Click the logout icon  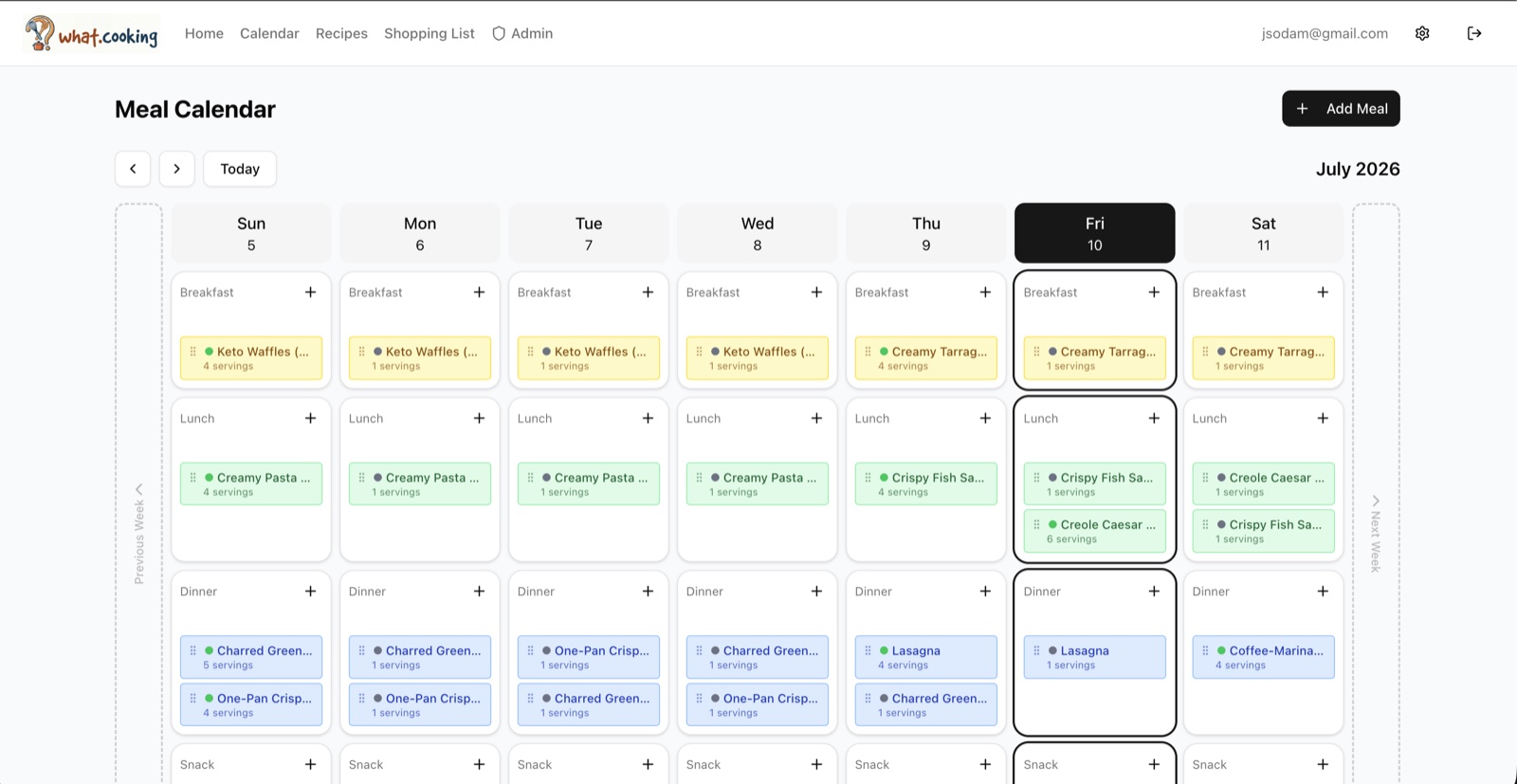pos(1474,33)
